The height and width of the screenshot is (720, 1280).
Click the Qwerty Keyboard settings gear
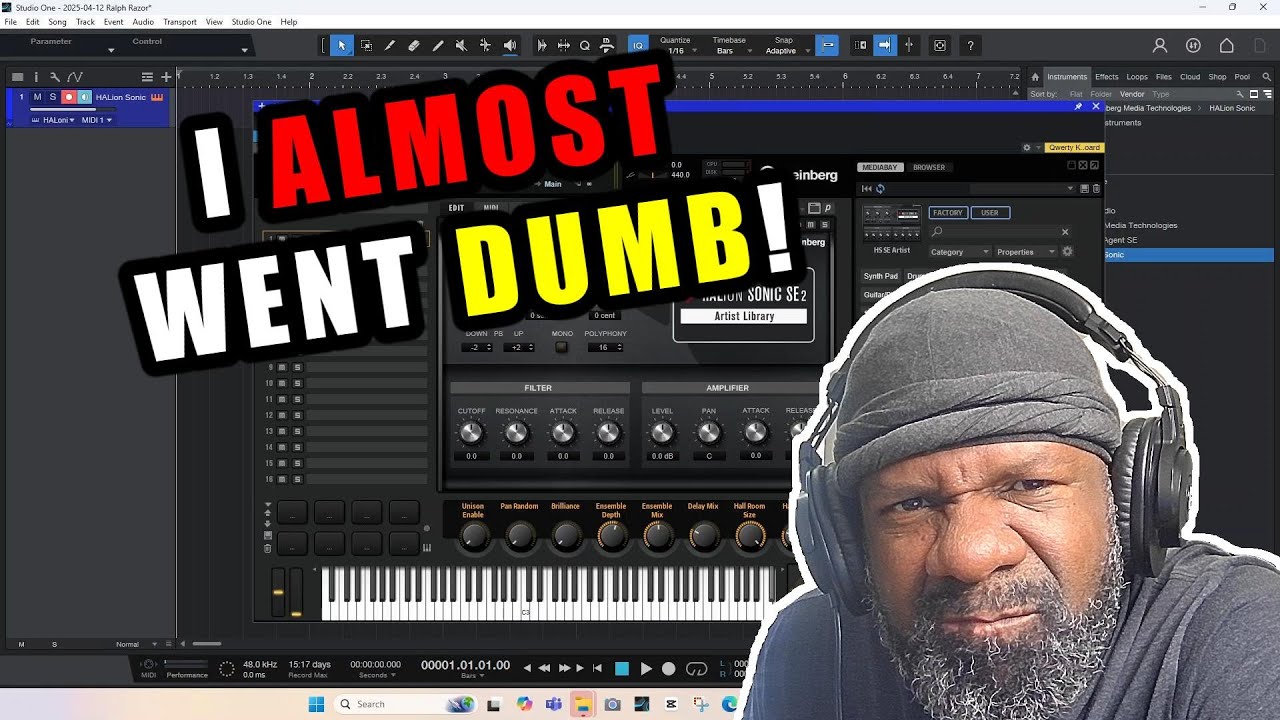coord(1026,147)
